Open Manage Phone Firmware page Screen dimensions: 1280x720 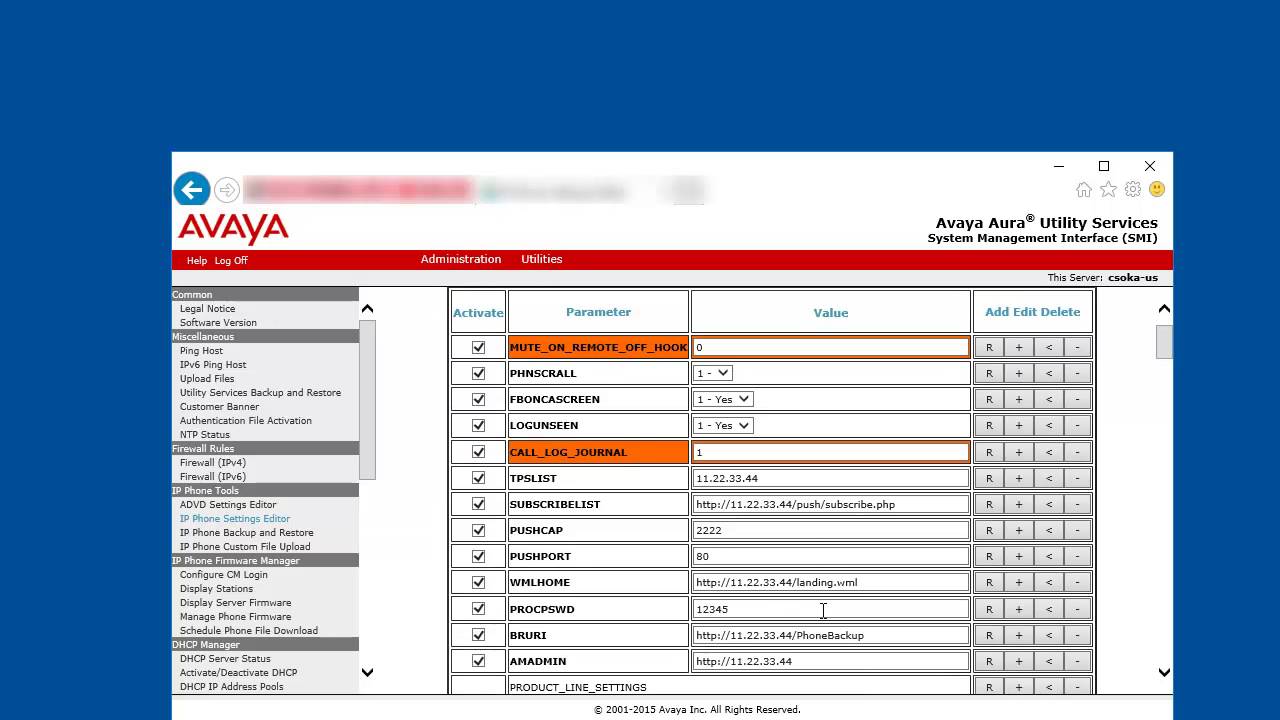pos(235,617)
